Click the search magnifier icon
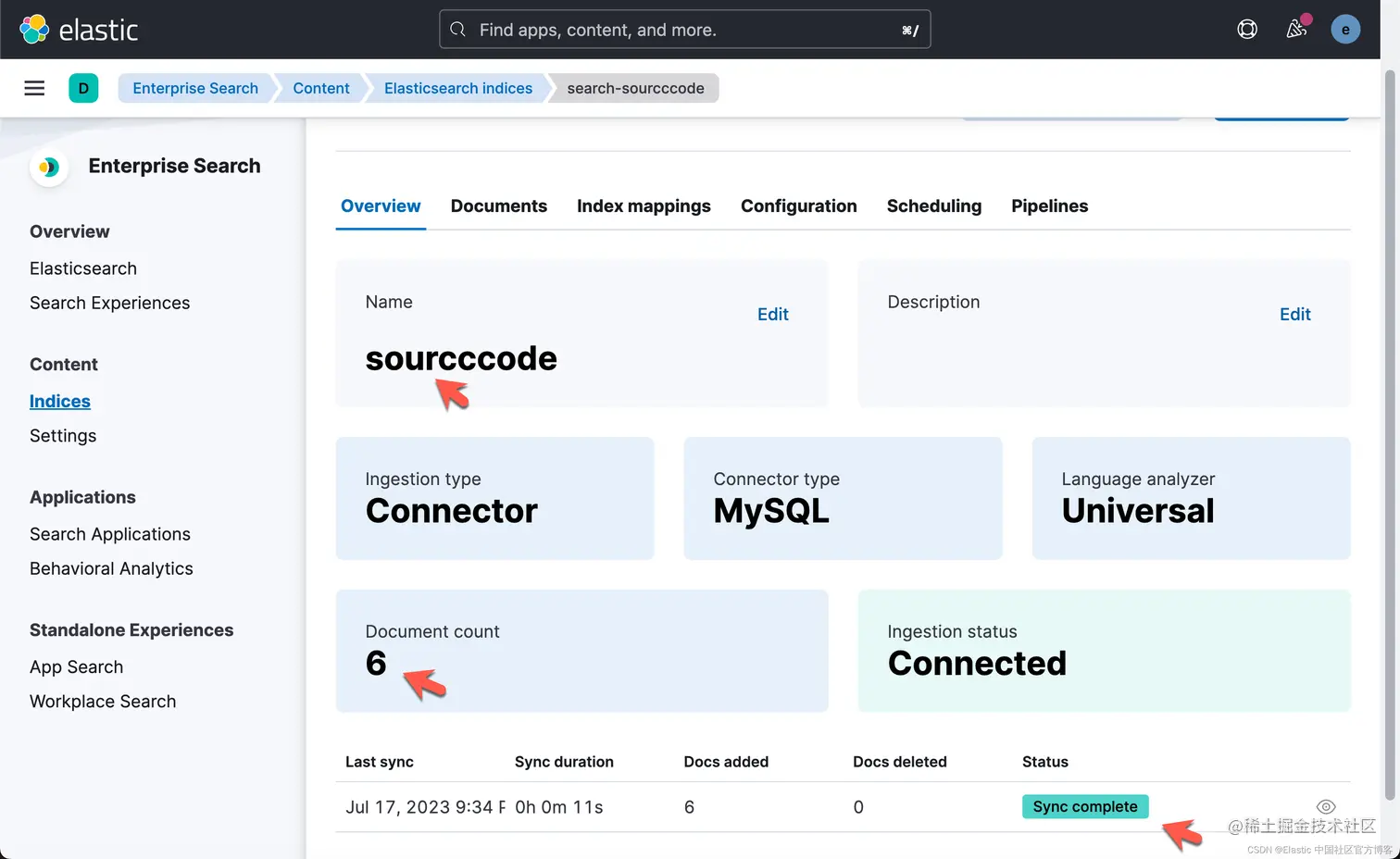Screen dimensions: 1400x859 click(x=457, y=30)
